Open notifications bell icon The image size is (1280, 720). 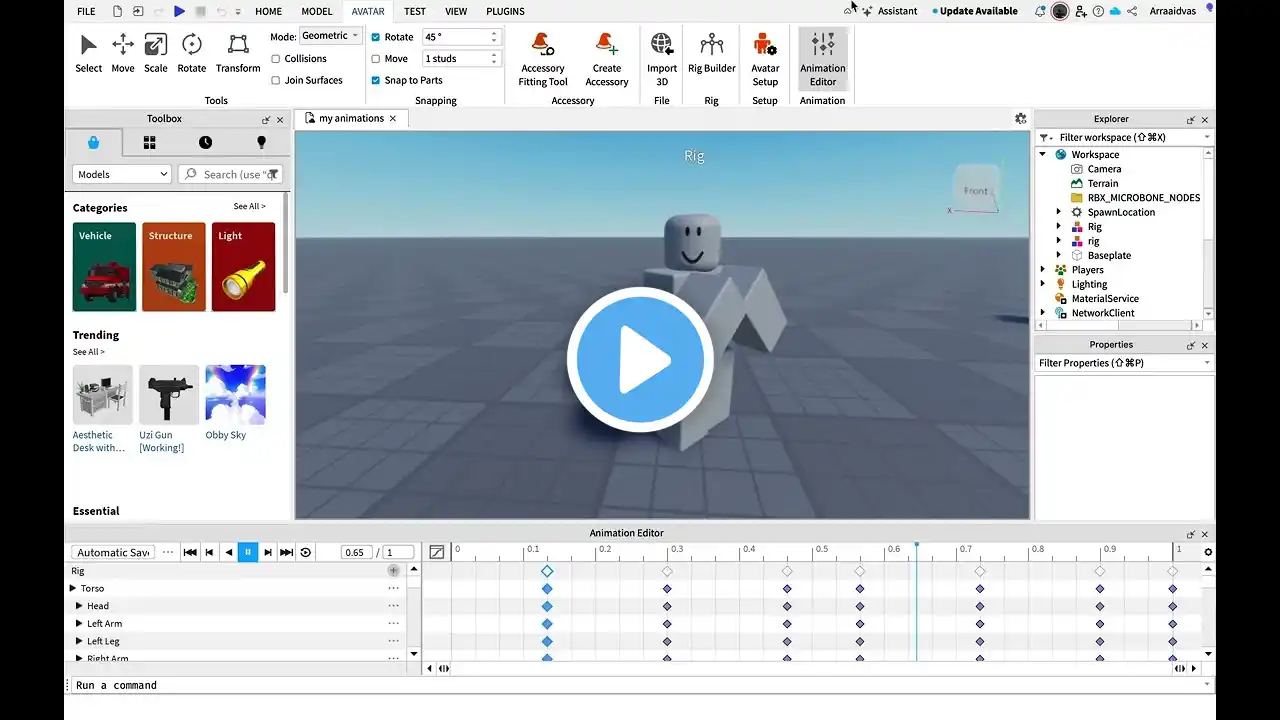[x=1040, y=11]
